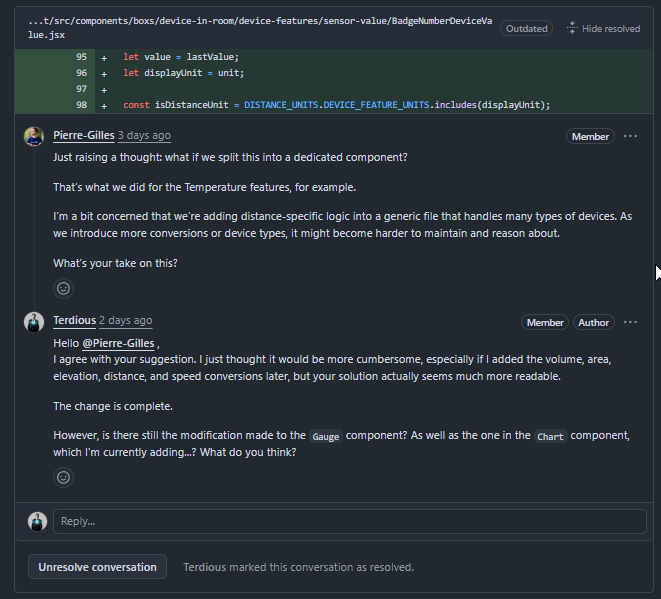The width and height of the screenshot is (661, 599).
Task: Open the three-dot menu on Terdious' comment
Action: 630,322
